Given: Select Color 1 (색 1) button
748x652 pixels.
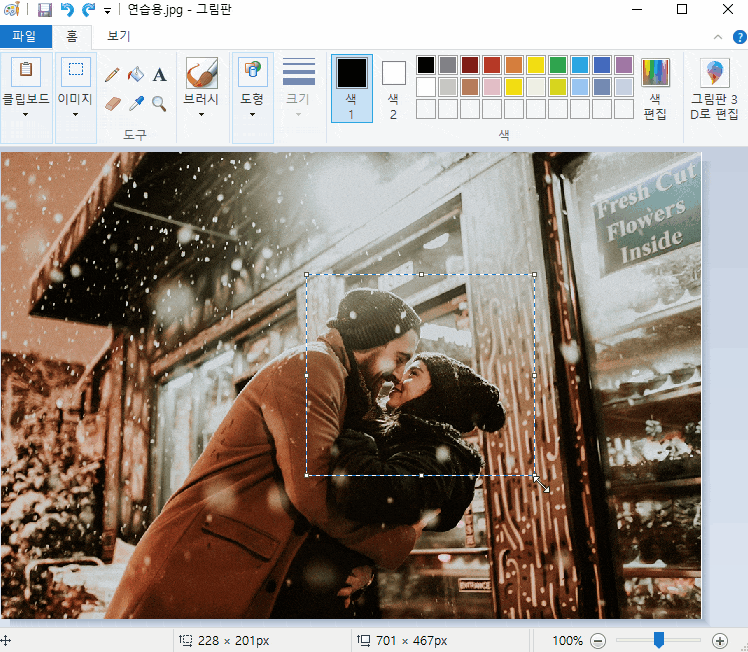Looking at the screenshot, I should [x=352, y=88].
